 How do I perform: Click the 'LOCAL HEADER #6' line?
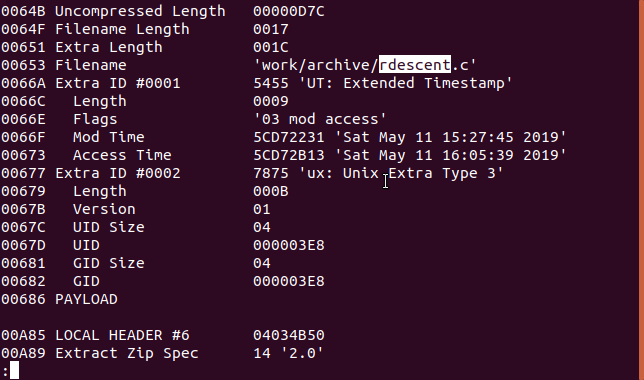pyautogui.click(x=163, y=335)
